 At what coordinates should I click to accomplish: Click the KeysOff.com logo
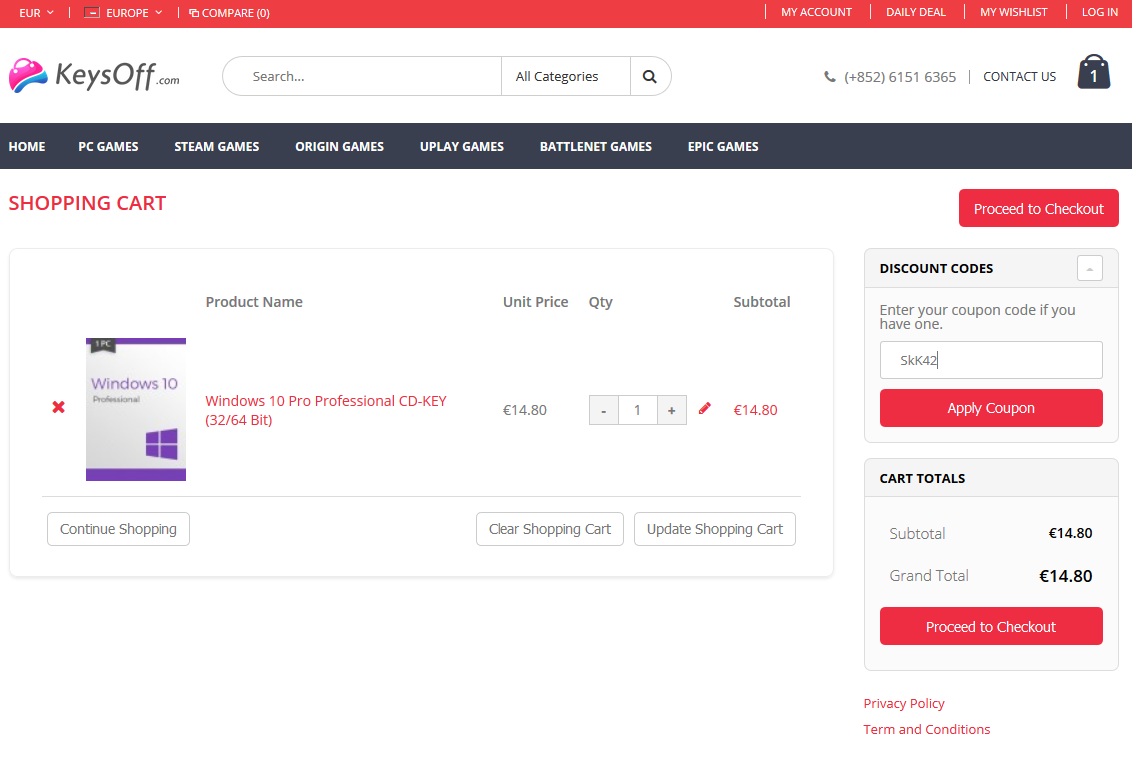(x=95, y=75)
